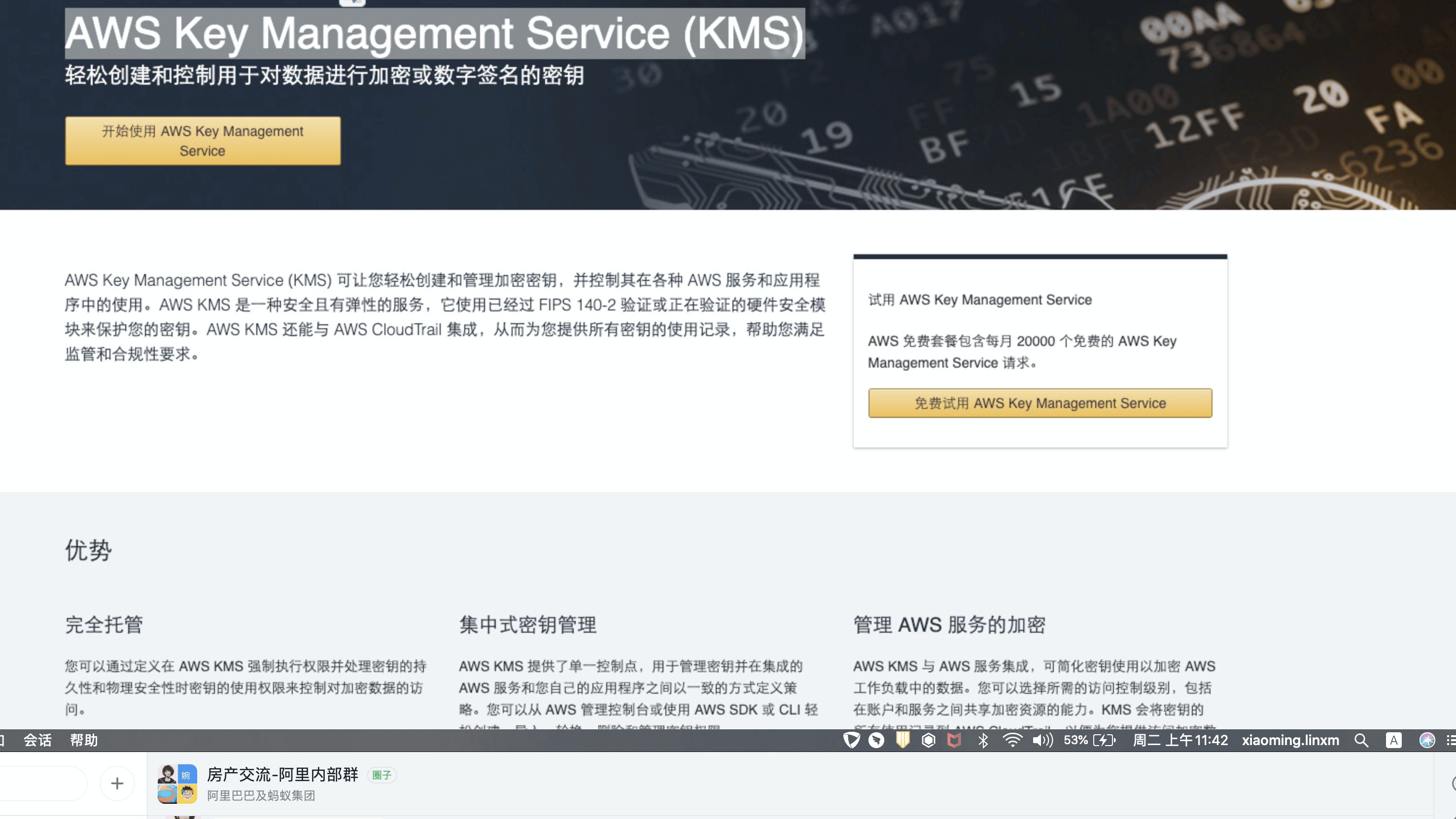Click the yellow striped shield icon
1456x819 pixels.
pyautogui.click(x=902, y=740)
